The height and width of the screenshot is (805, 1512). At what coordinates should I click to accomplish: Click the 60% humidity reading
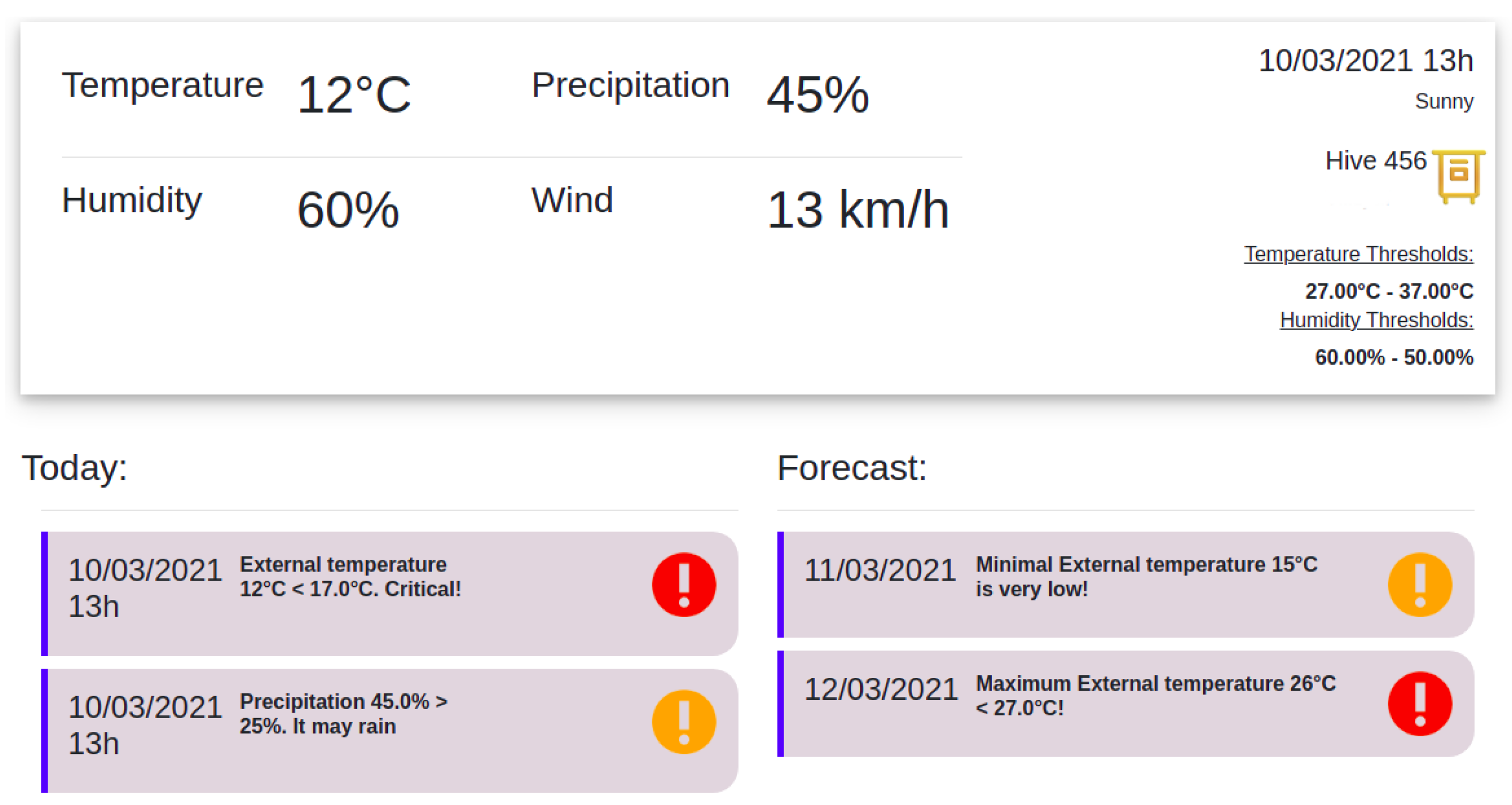[x=348, y=210]
